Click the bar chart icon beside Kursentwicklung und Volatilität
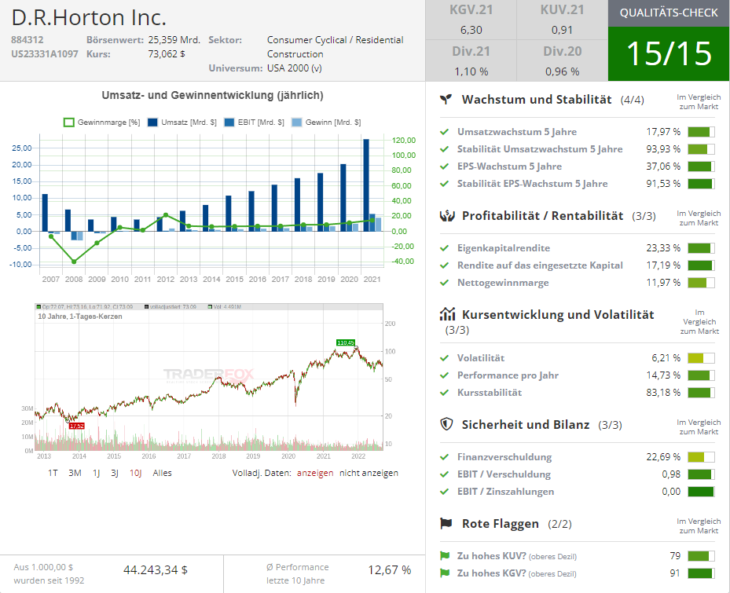730x593 pixels. (x=446, y=315)
